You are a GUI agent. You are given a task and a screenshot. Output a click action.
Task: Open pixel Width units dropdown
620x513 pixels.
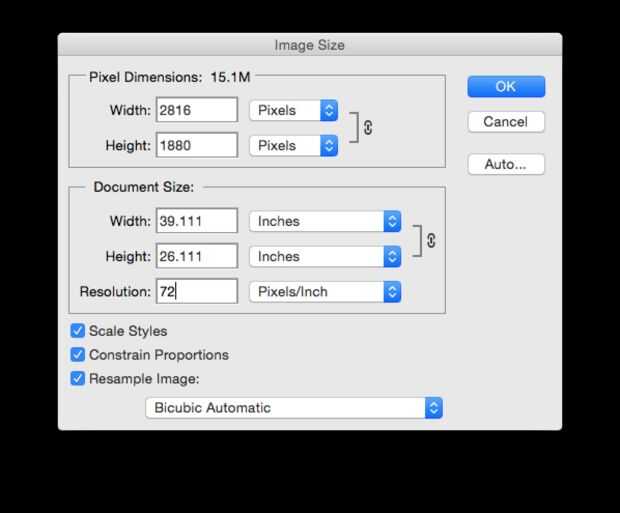click(x=294, y=110)
